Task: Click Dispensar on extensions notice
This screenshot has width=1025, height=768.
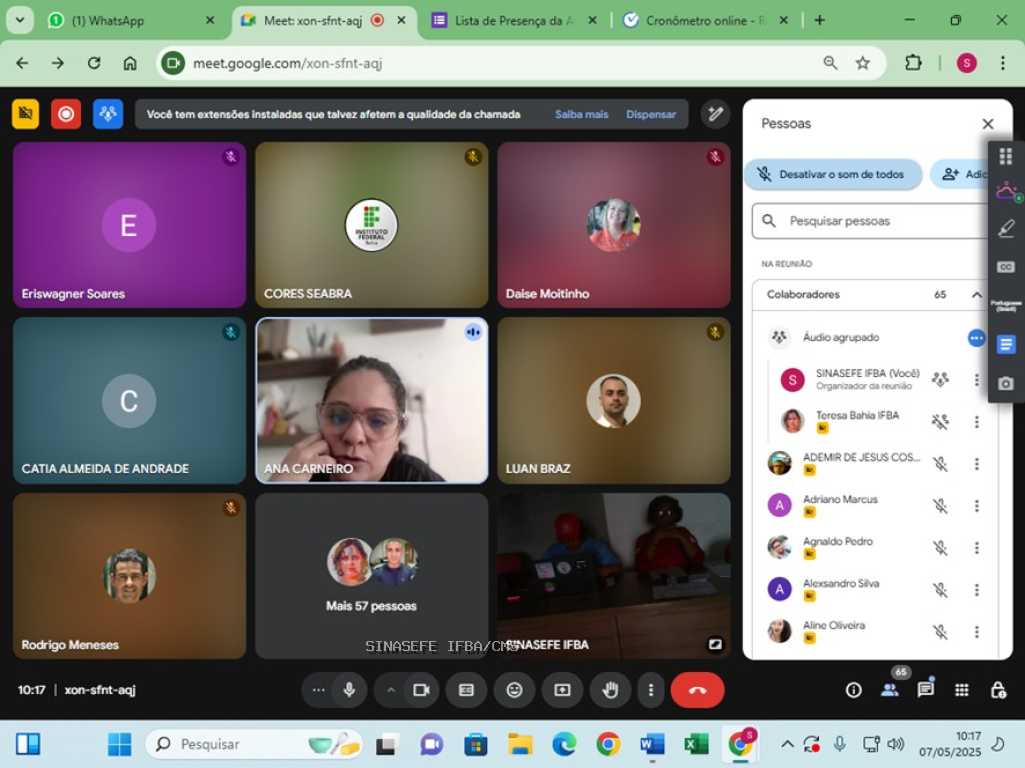Action: (650, 114)
